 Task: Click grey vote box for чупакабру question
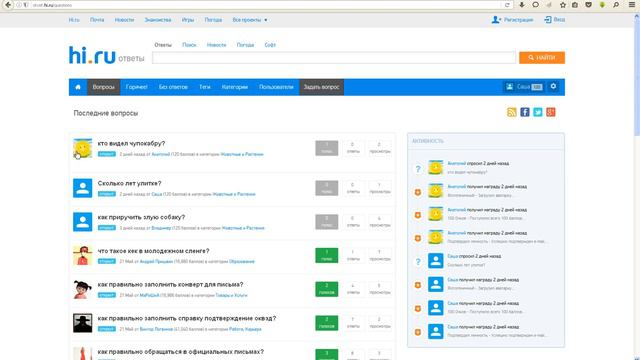pos(327,148)
